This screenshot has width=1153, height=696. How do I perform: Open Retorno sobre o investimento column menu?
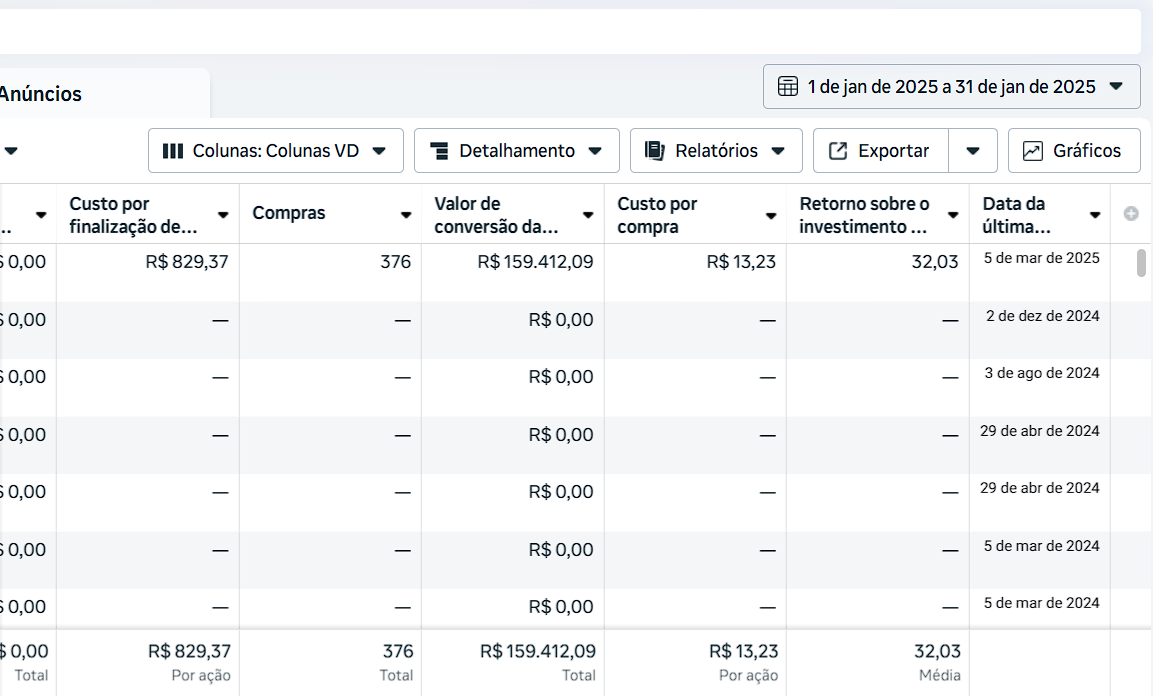click(x=954, y=215)
